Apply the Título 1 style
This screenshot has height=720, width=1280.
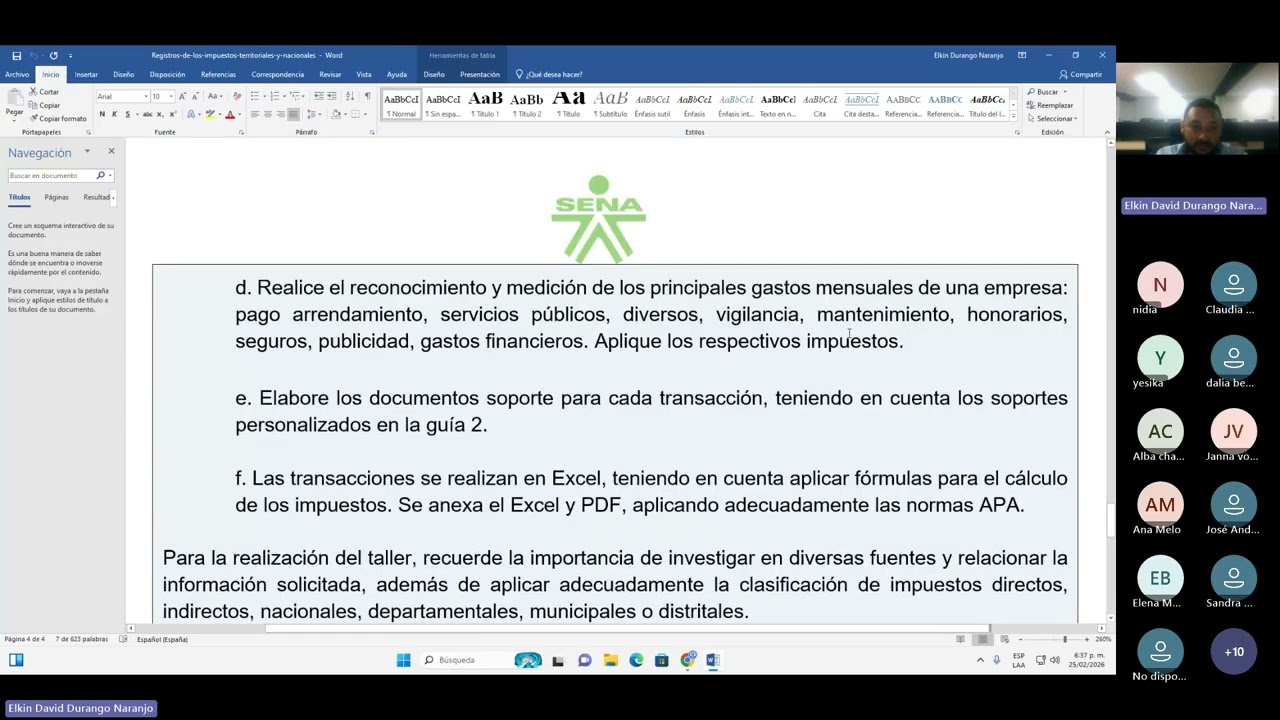[x=485, y=104]
